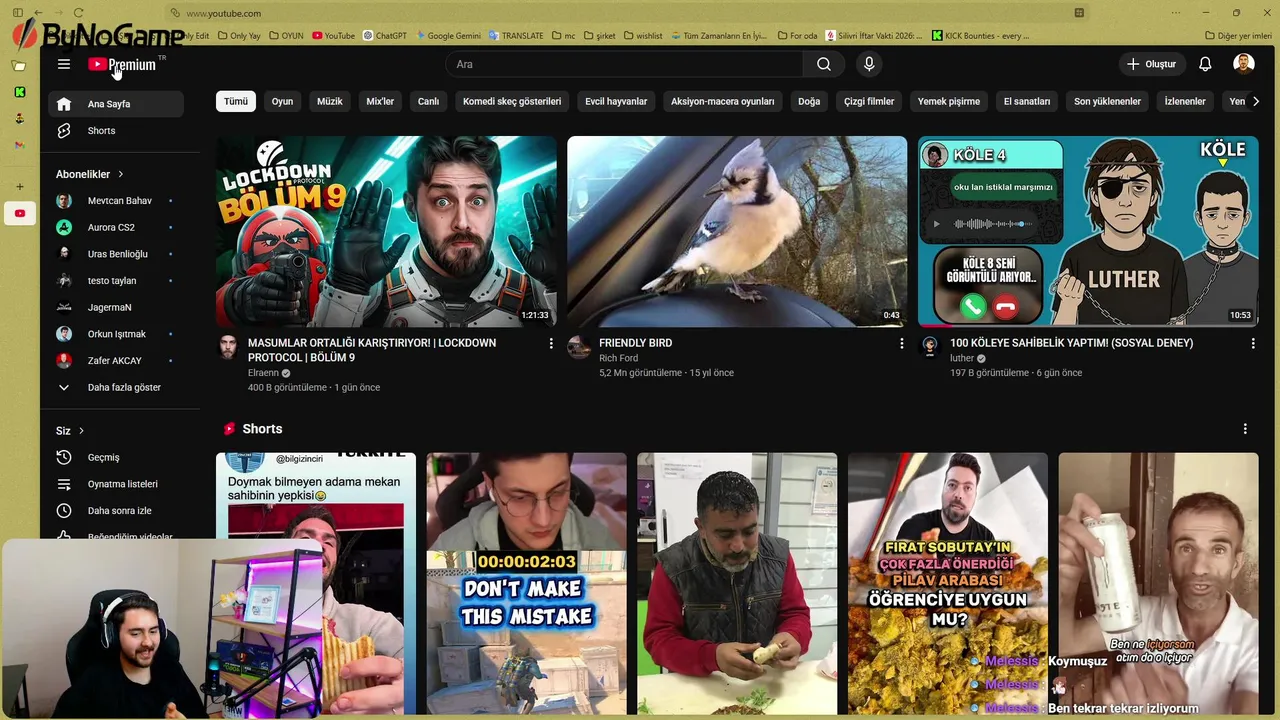Screen dimensions: 1280x720
Task: Play Lockdown Protocol Bölüm 9 thumbnail
Action: [386, 232]
